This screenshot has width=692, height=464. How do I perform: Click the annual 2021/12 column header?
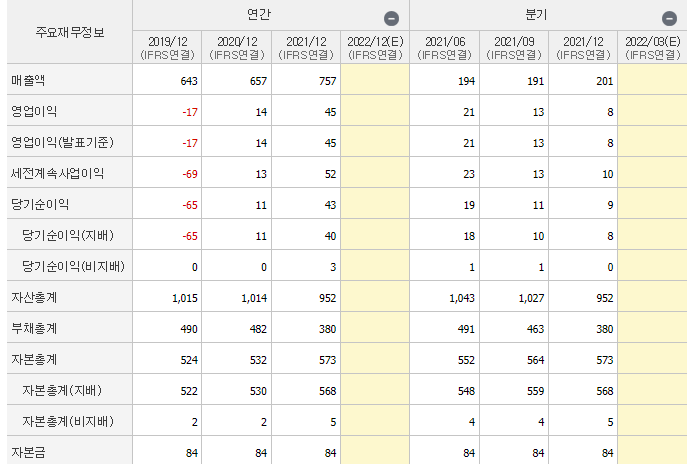coord(306,48)
